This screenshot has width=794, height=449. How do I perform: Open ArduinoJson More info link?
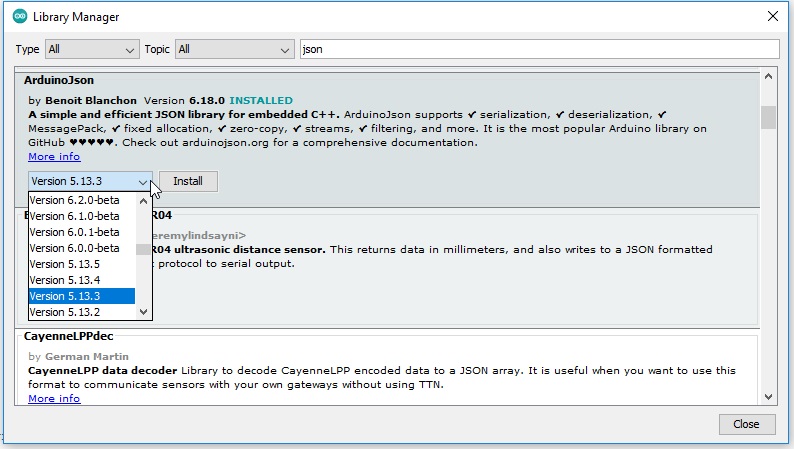point(54,156)
